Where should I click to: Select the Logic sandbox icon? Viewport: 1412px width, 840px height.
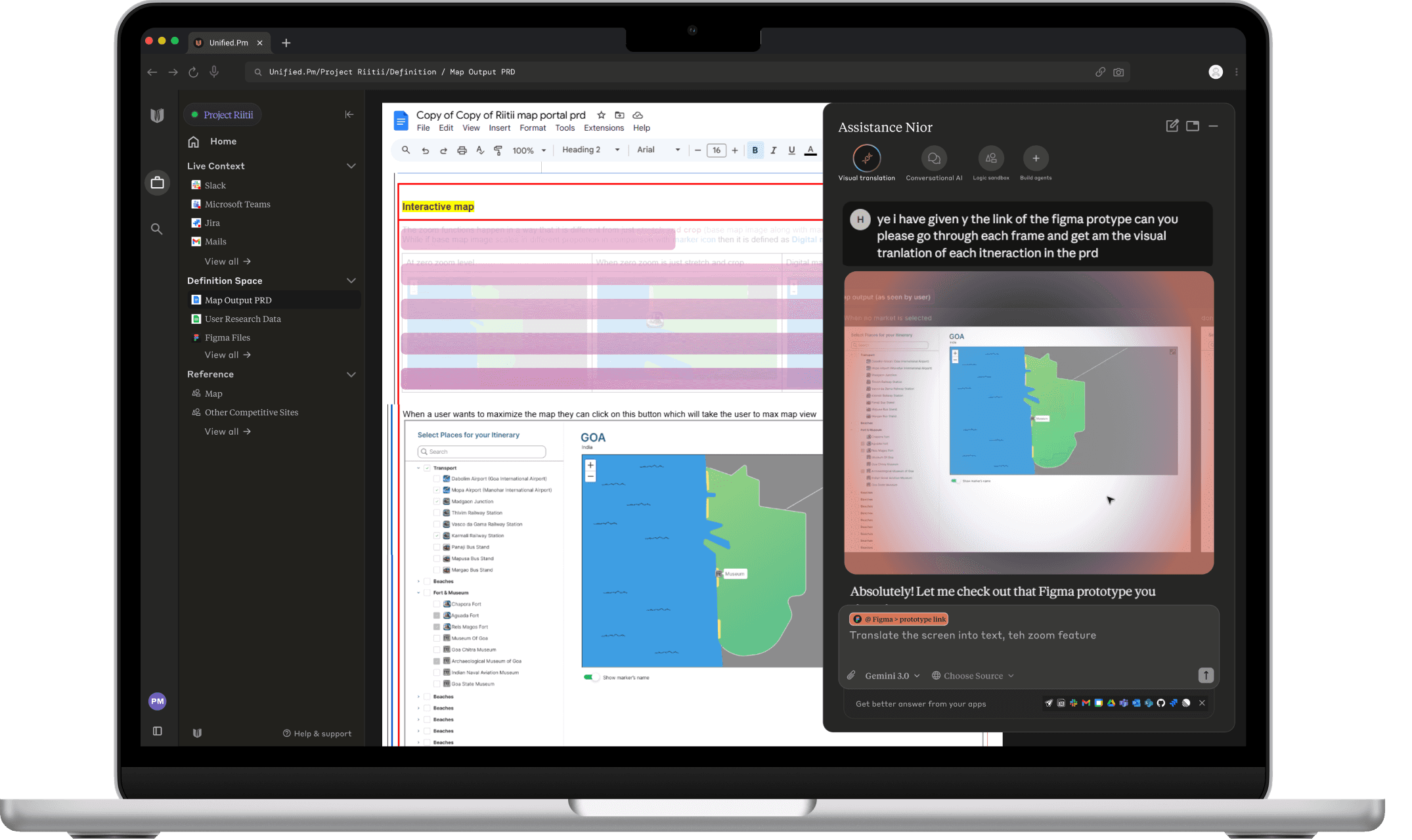[x=990, y=158]
